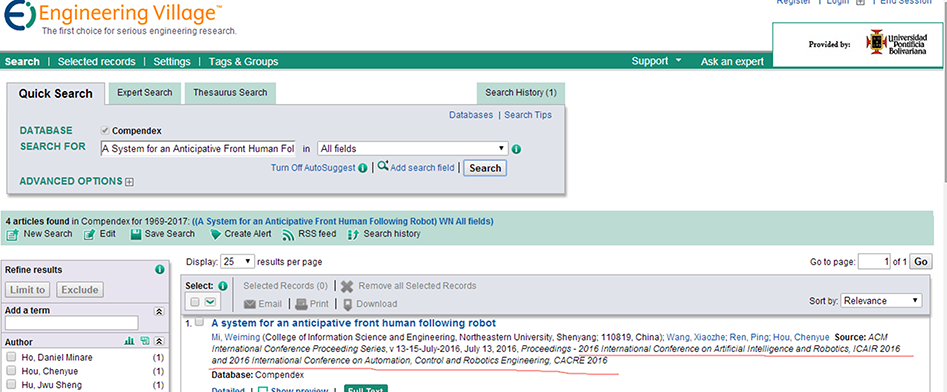Click Refine results info icon
947x392 pixels.
point(159,269)
